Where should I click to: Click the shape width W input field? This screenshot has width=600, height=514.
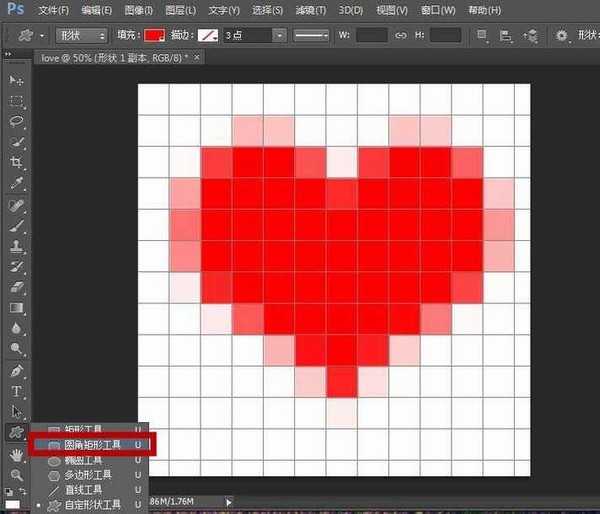point(372,35)
